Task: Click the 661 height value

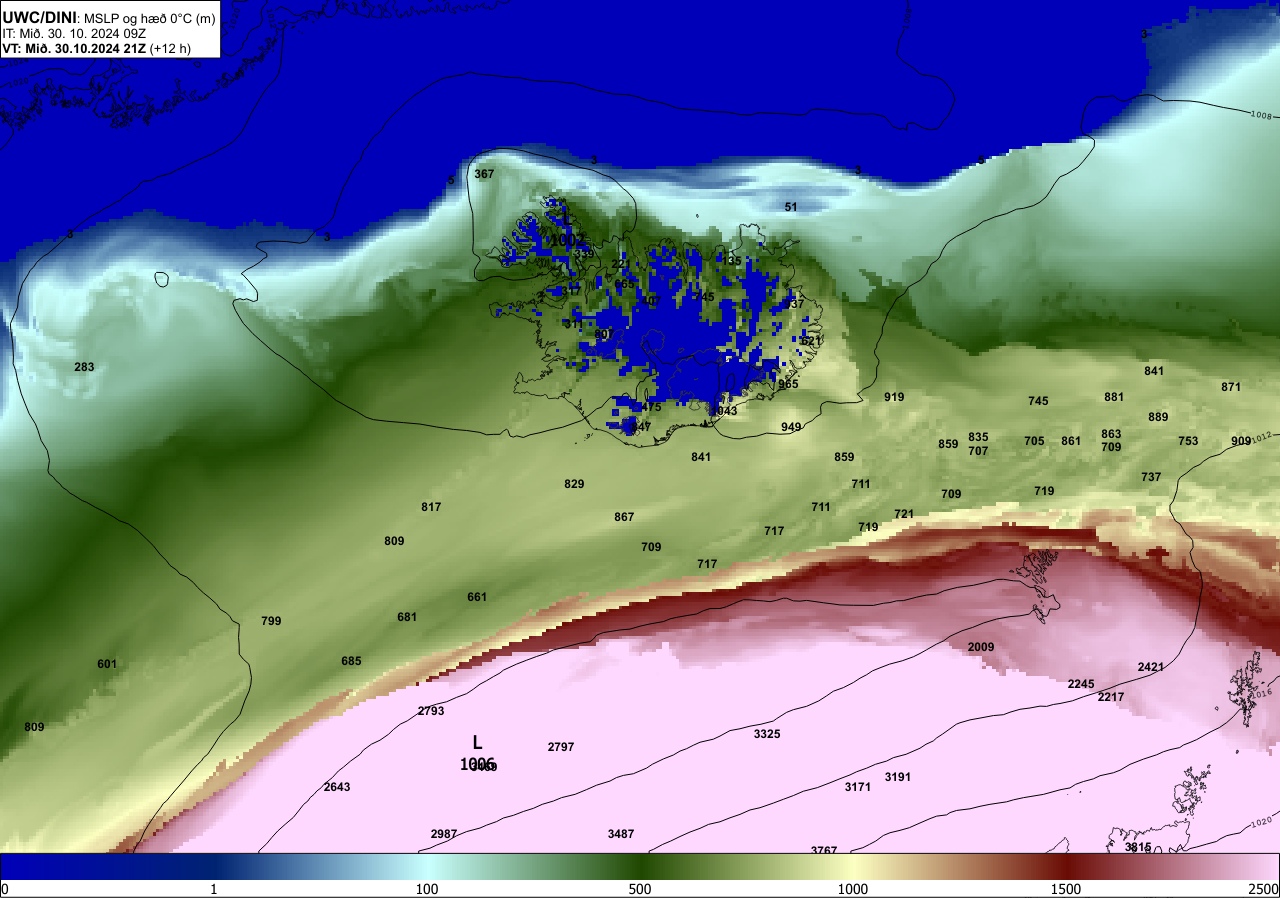Action: coord(477,597)
